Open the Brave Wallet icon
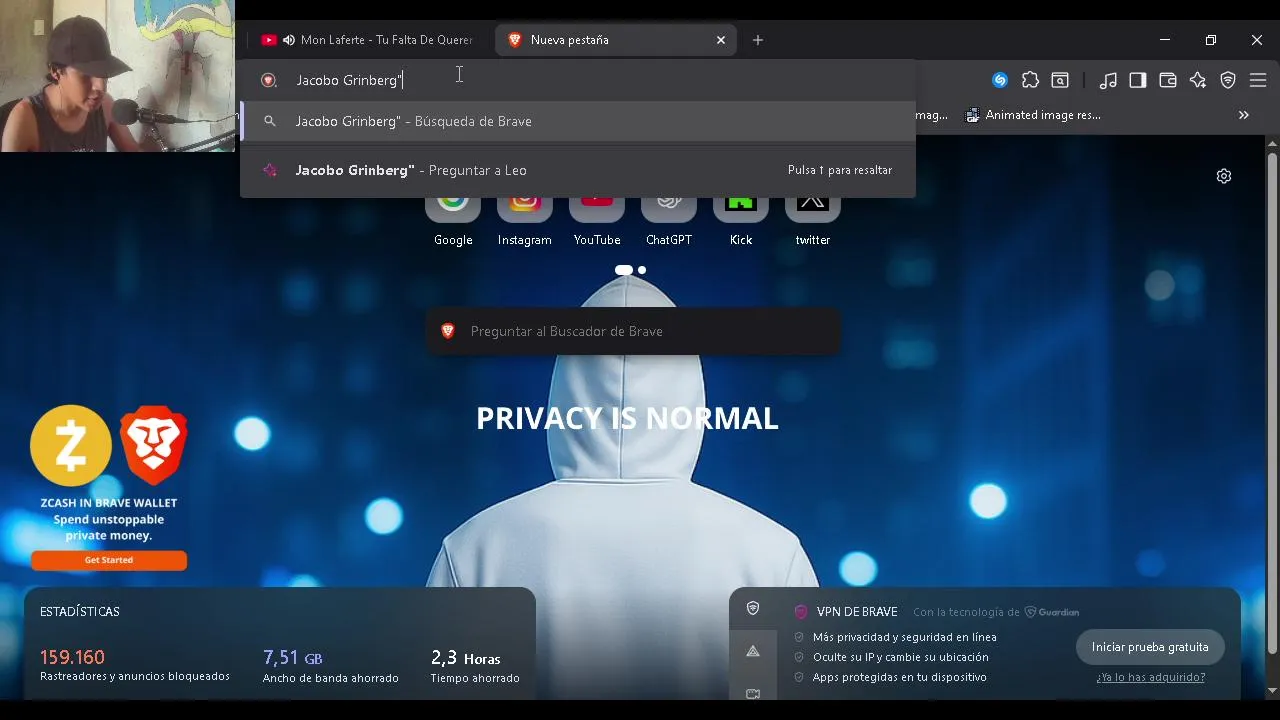The width and height of the screenshot is (1280, 720). [x=1168, y=80]
